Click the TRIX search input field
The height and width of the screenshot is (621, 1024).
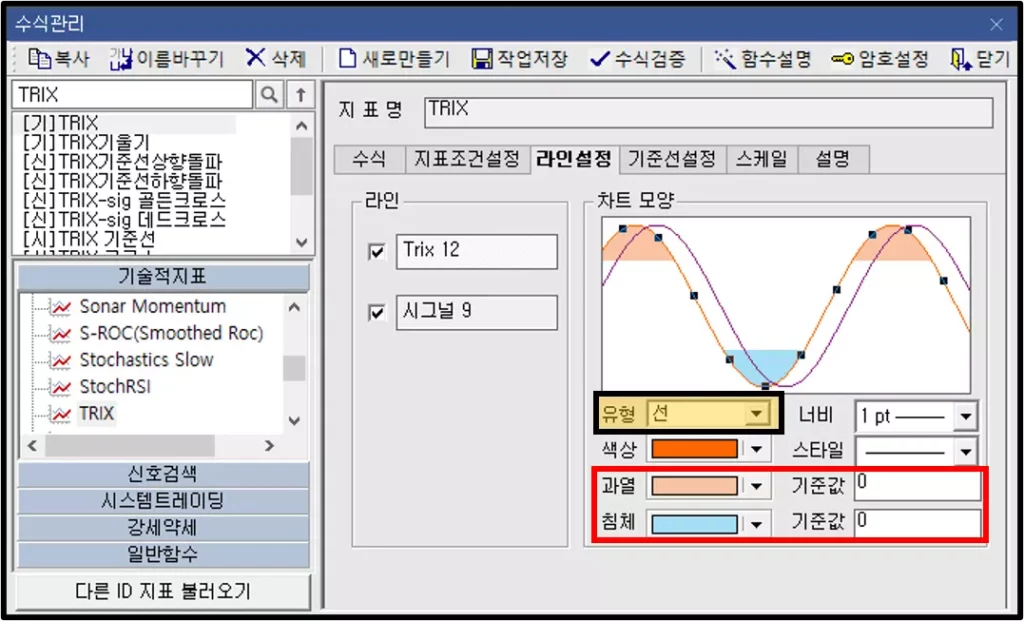pos(132,95)
